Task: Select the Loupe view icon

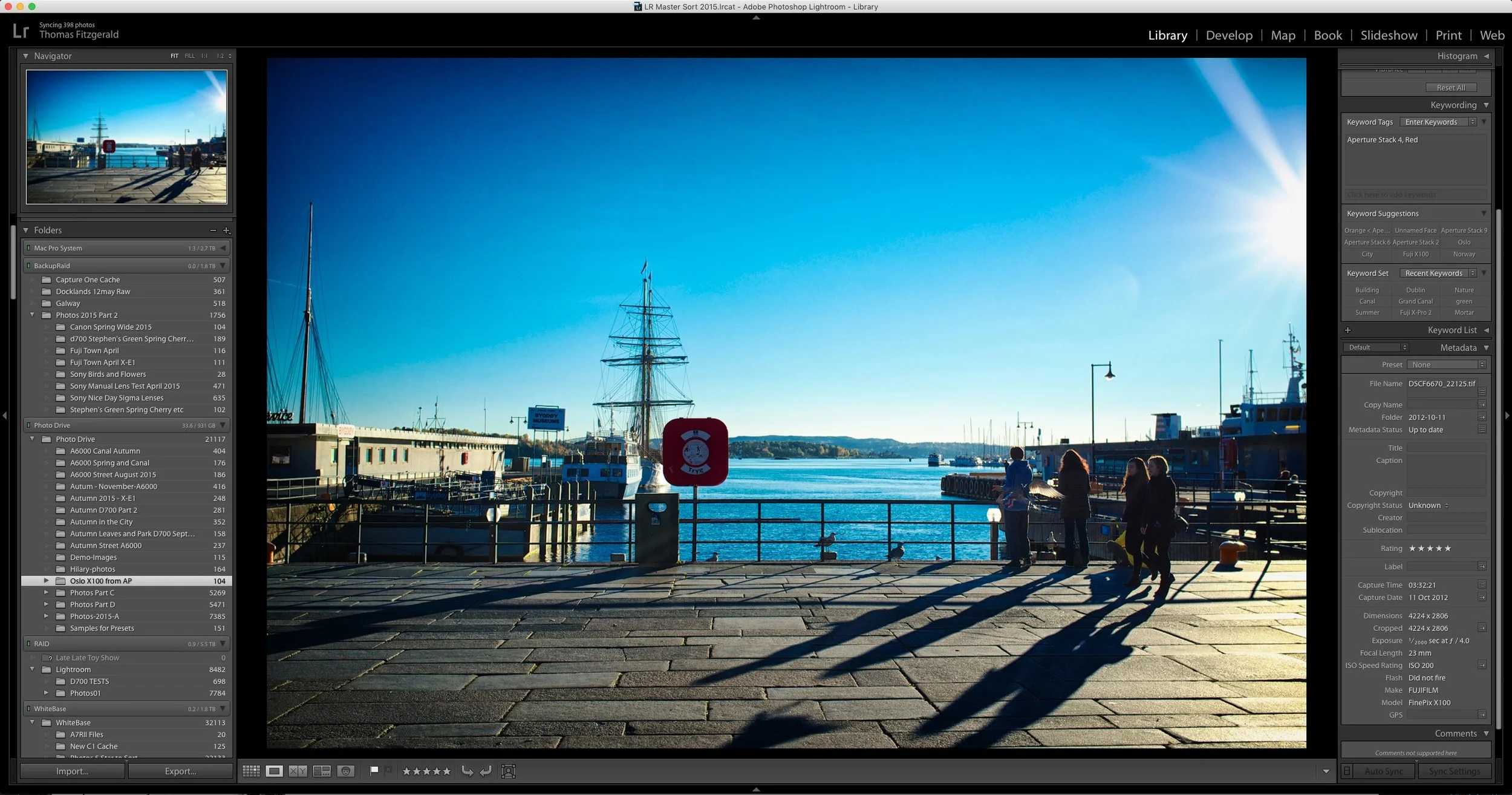Action: (274, 771)
